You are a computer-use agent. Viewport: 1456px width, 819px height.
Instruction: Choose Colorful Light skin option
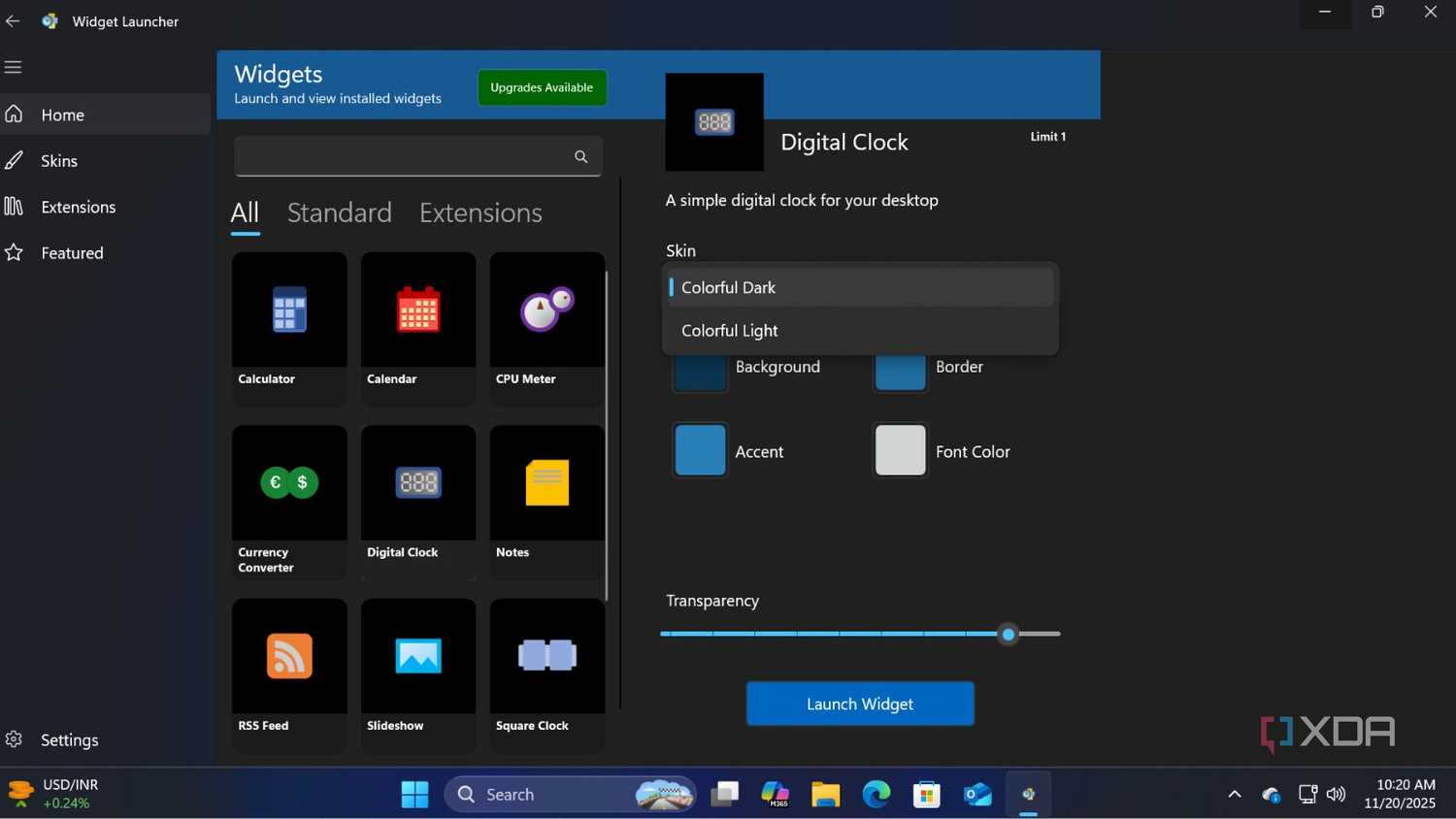860,330
